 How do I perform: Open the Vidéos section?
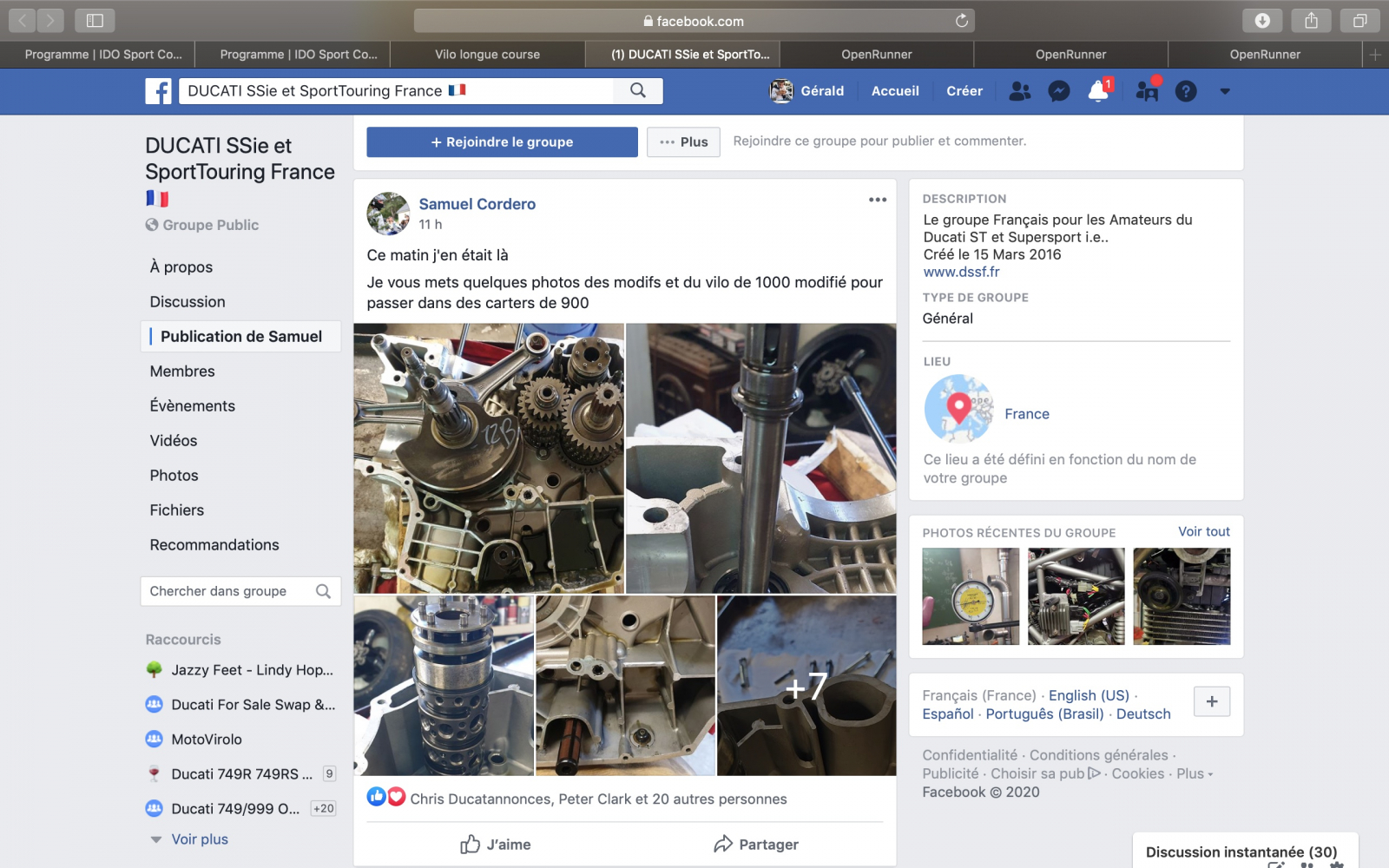174,441
